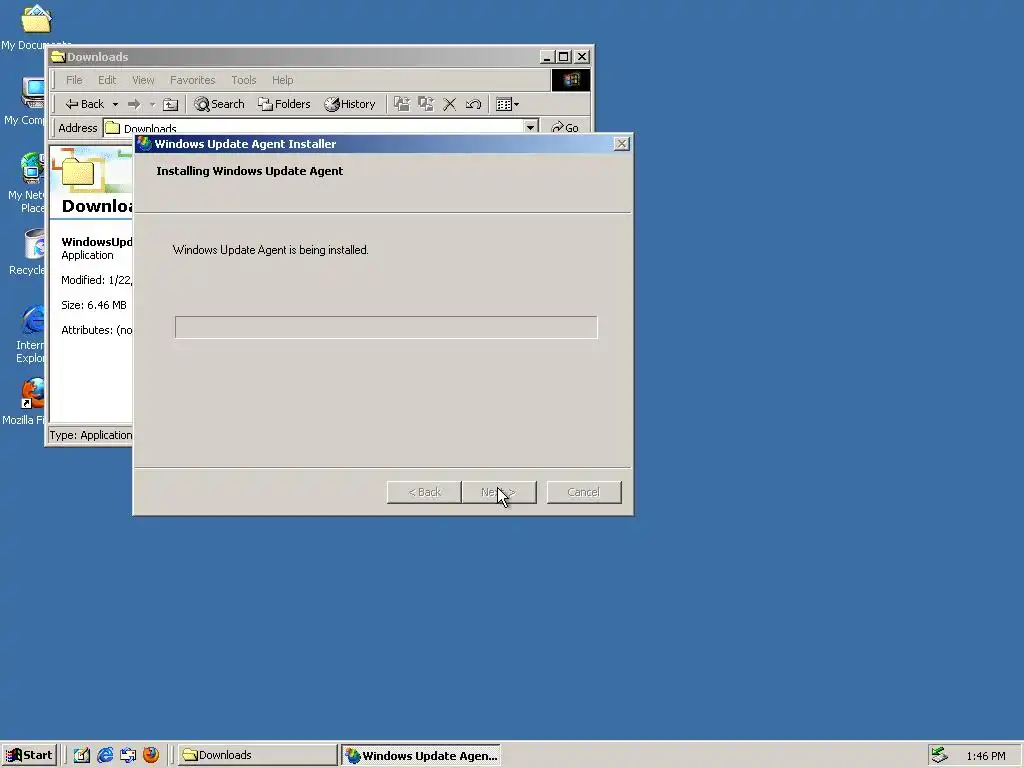Viewport: 1024px width, 768px height.
Task: Click the Outlook Express quick launch icon
Action: pyautogui.click(x=128, y=755)
